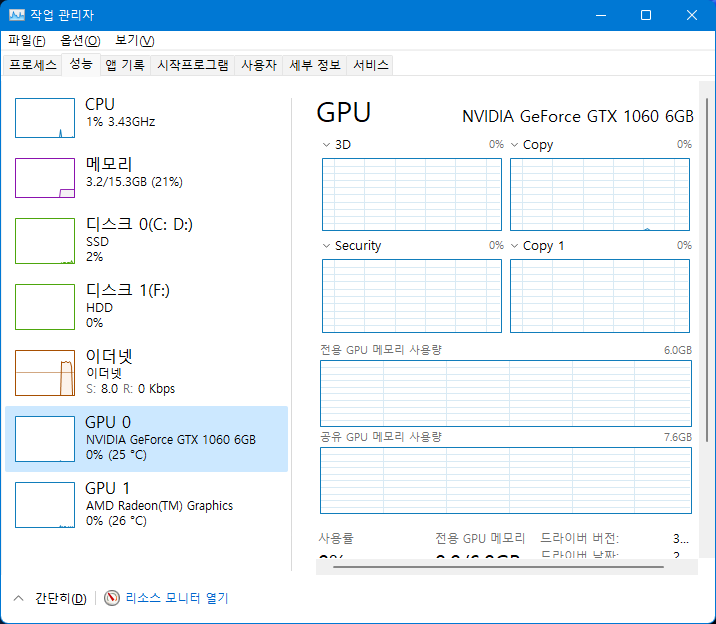Click the 7.6GB shared memory value

[x=678, y=437]
